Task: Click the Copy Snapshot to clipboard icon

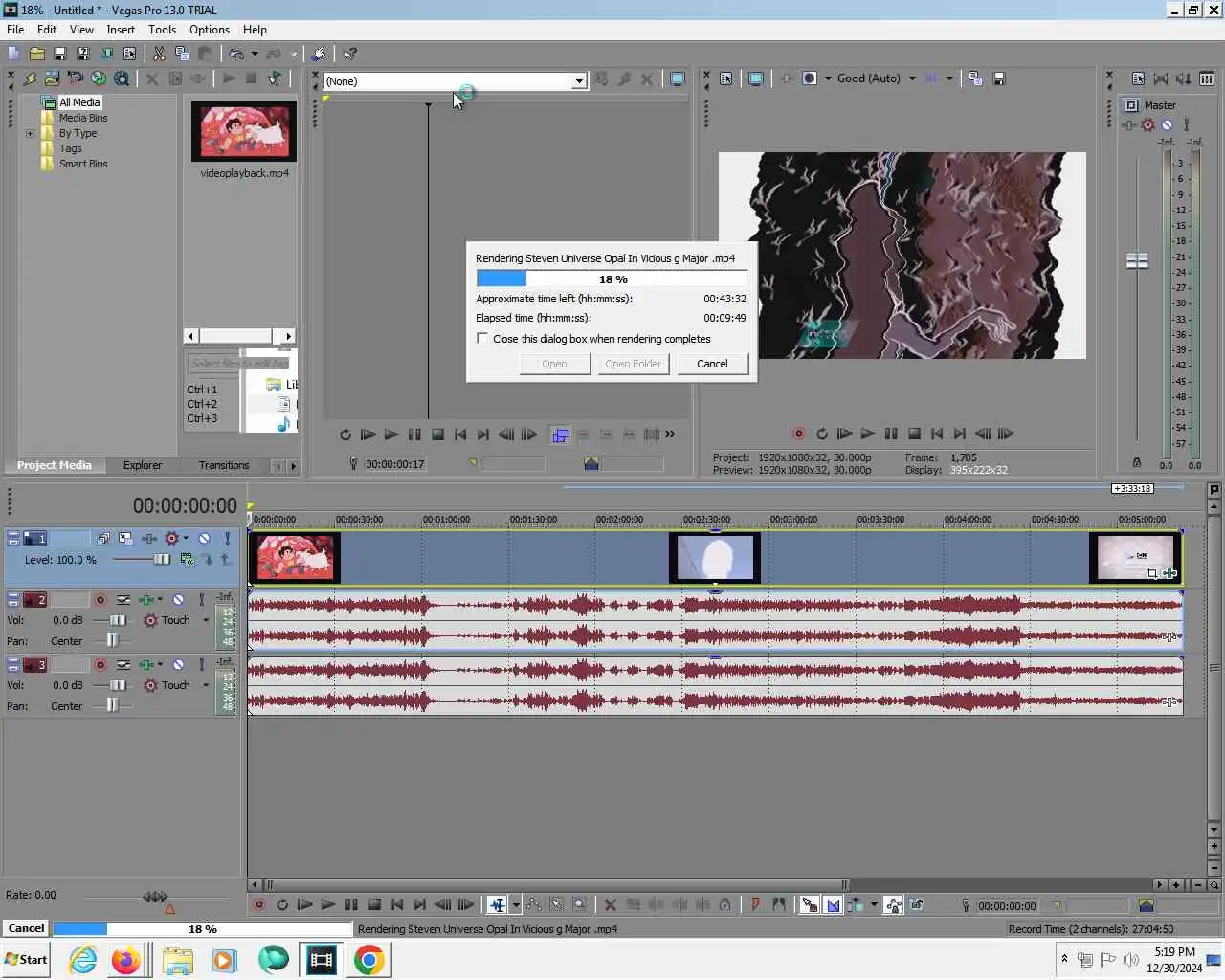Action: (975, 78)
